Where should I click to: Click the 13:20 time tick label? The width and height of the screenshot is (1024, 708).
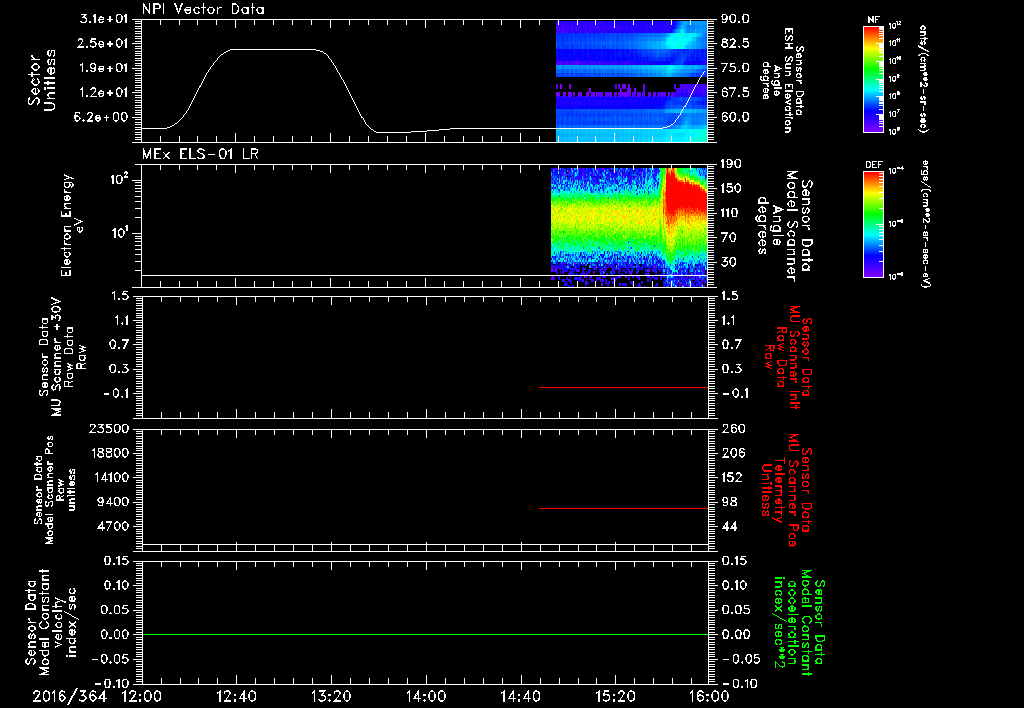(x=330, y=696)
